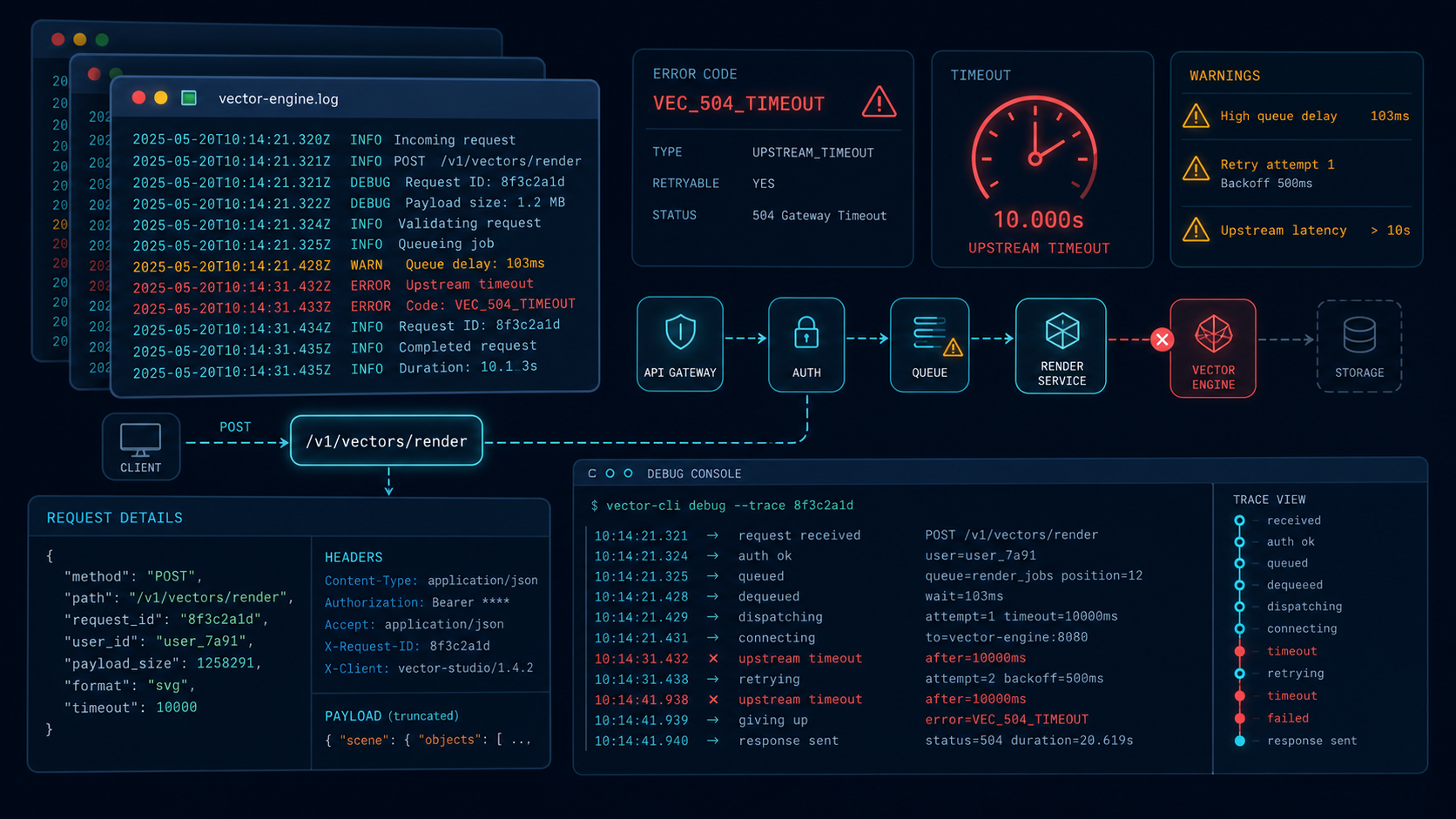Screen dimensions: 1456x819
Task: Click the 'giving up' debug console row
Action: click(841, 721)
